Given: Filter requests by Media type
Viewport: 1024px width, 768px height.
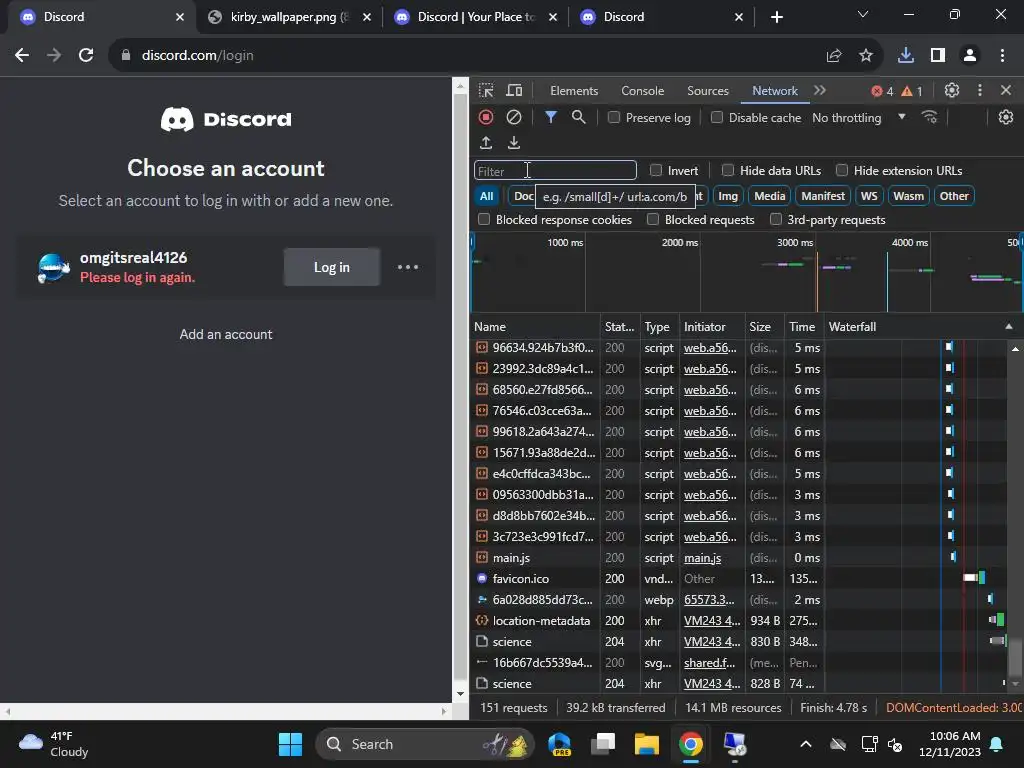Looking at the screenshot, I should click(769, 196).
